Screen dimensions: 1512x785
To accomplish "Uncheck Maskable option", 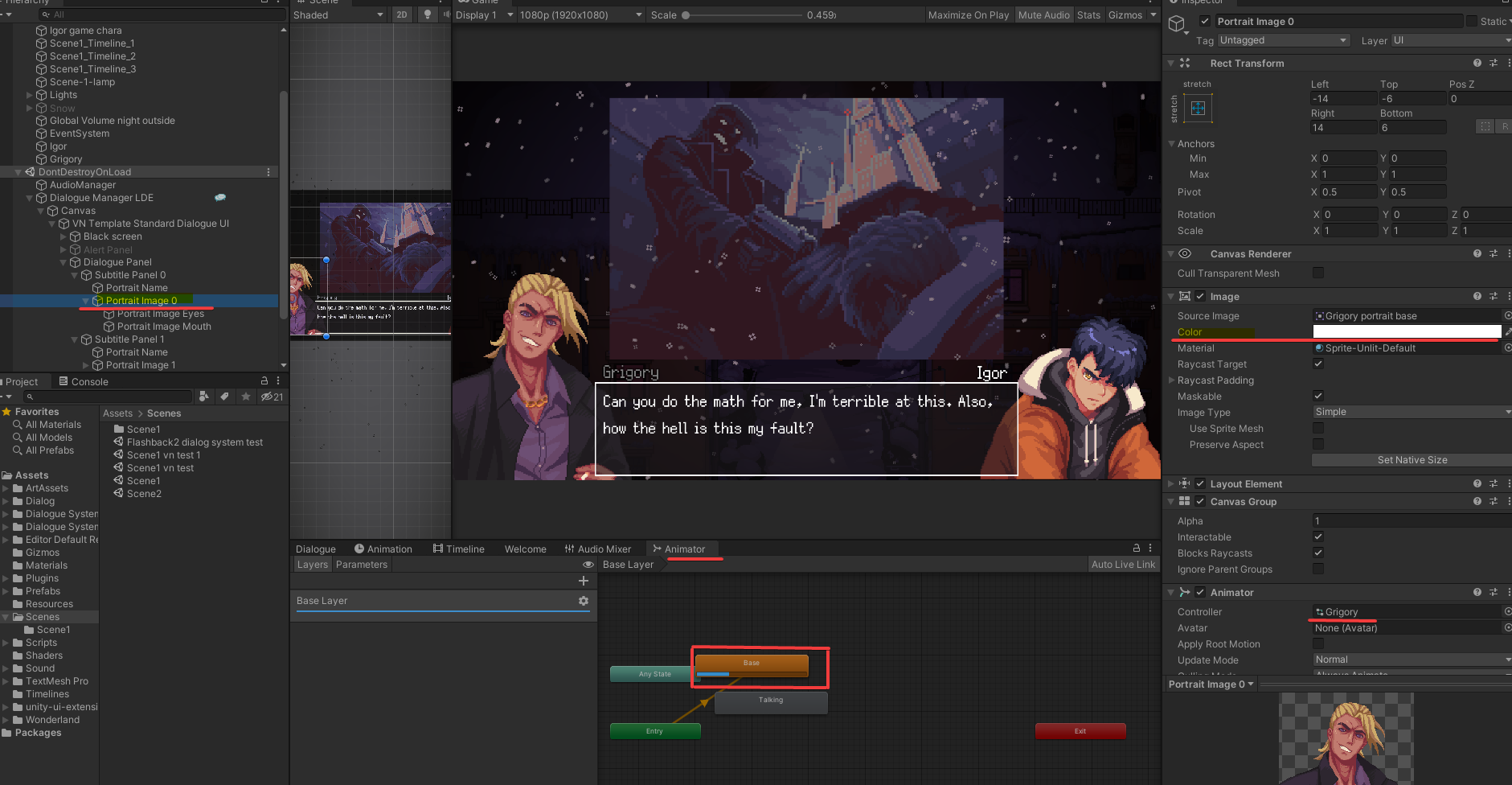I will pos(1318,396).
